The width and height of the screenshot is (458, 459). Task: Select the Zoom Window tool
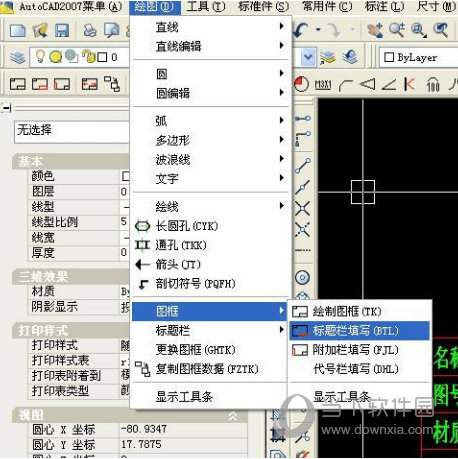(419, 30)
